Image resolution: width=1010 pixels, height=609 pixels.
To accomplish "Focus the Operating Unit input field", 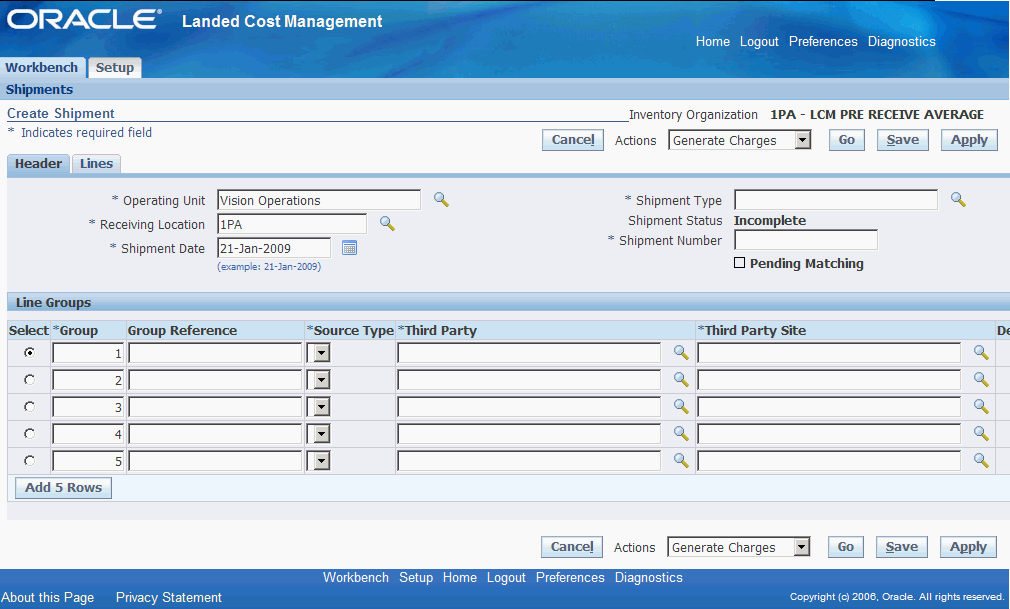I will click(319, 200).
